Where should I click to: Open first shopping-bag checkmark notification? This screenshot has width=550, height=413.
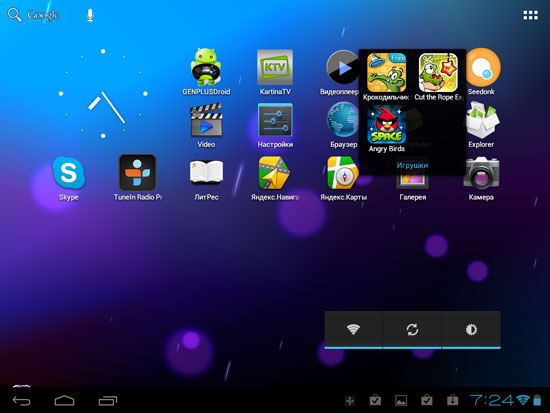(x=375, y=400)
